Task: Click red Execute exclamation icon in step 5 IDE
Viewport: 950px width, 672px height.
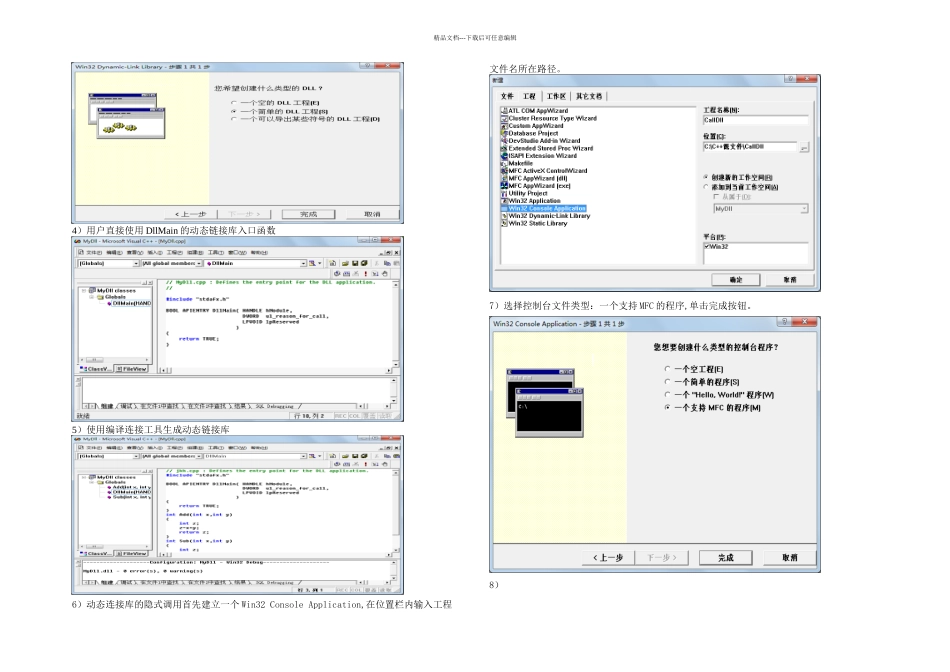Action: point(366,464)
